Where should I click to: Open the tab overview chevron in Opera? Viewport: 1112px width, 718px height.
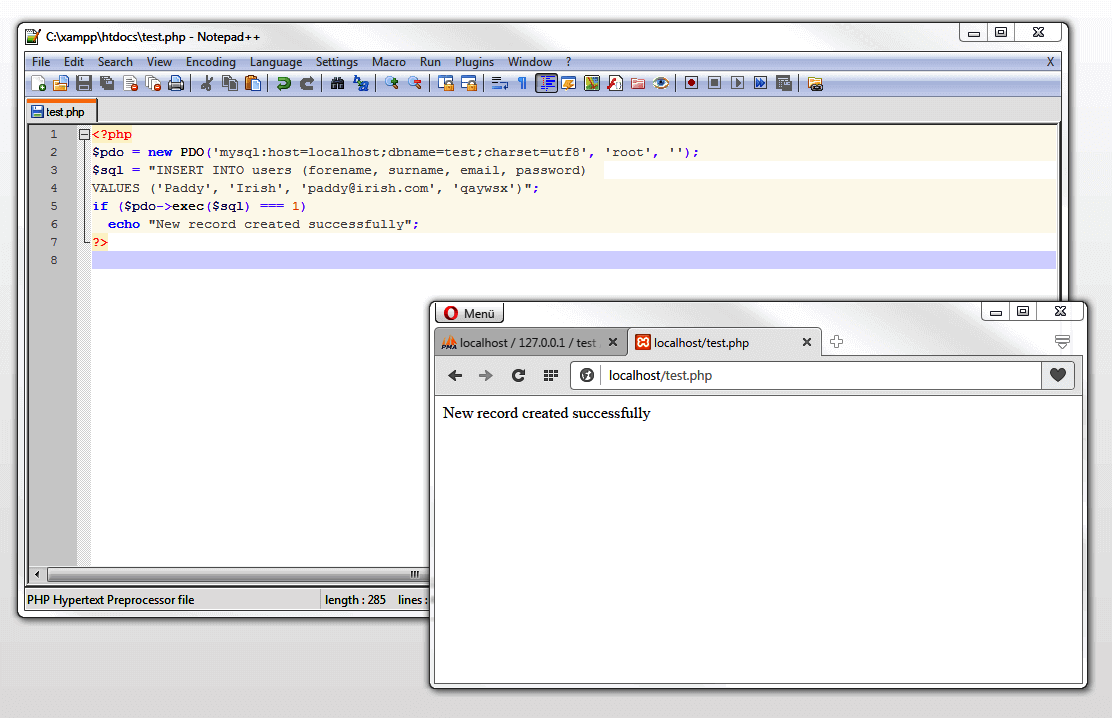pyautogui.click(x=1062, y=341)
